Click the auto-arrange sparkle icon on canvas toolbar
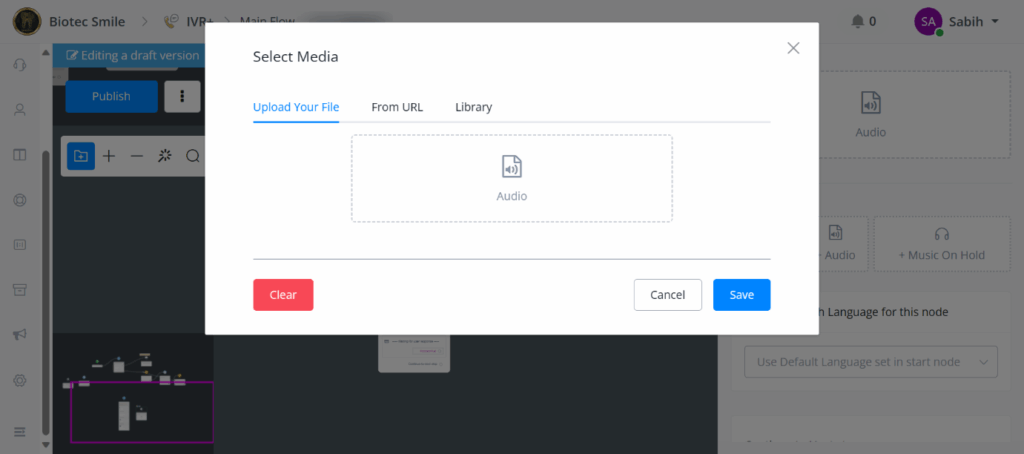Image resolution: width=1024 pixels, height=454 pixels. coord(165,156)
